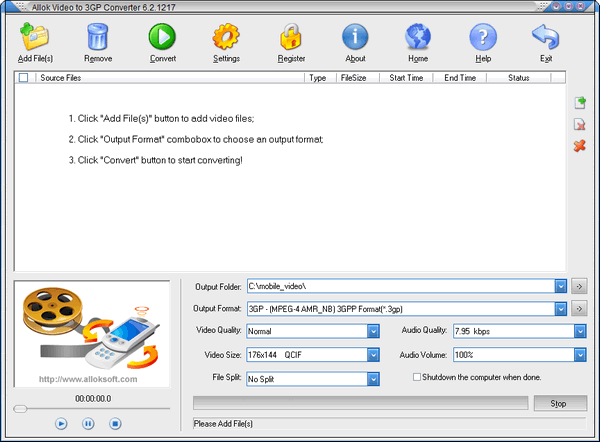Play the preview video
The height and width of the screenshot is (442, 600).
point(61,424)
